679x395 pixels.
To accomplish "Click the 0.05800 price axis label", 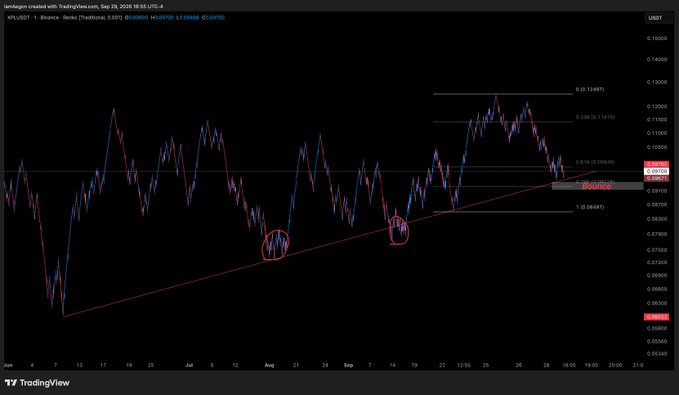I will pos(657,328).
